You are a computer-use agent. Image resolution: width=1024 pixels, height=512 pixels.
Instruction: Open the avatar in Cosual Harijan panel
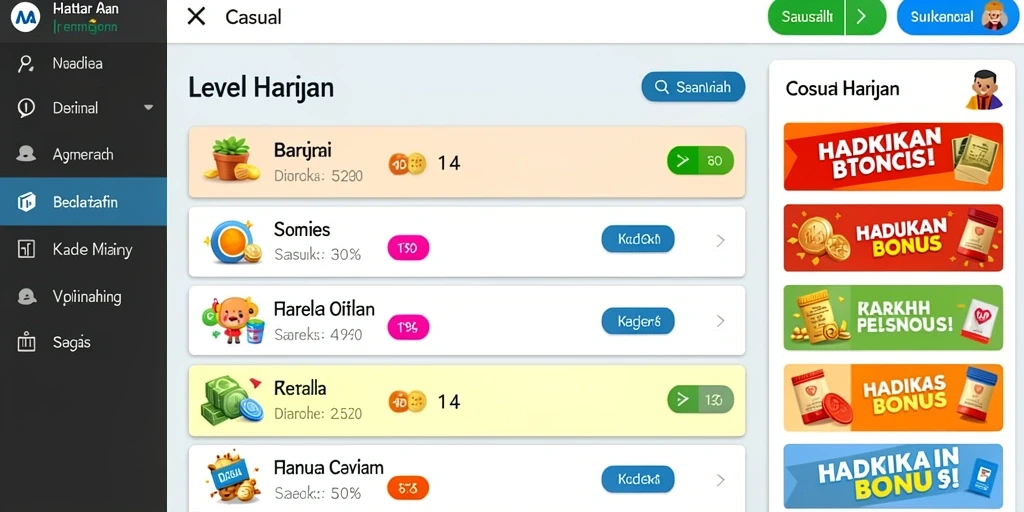(984, 89)
